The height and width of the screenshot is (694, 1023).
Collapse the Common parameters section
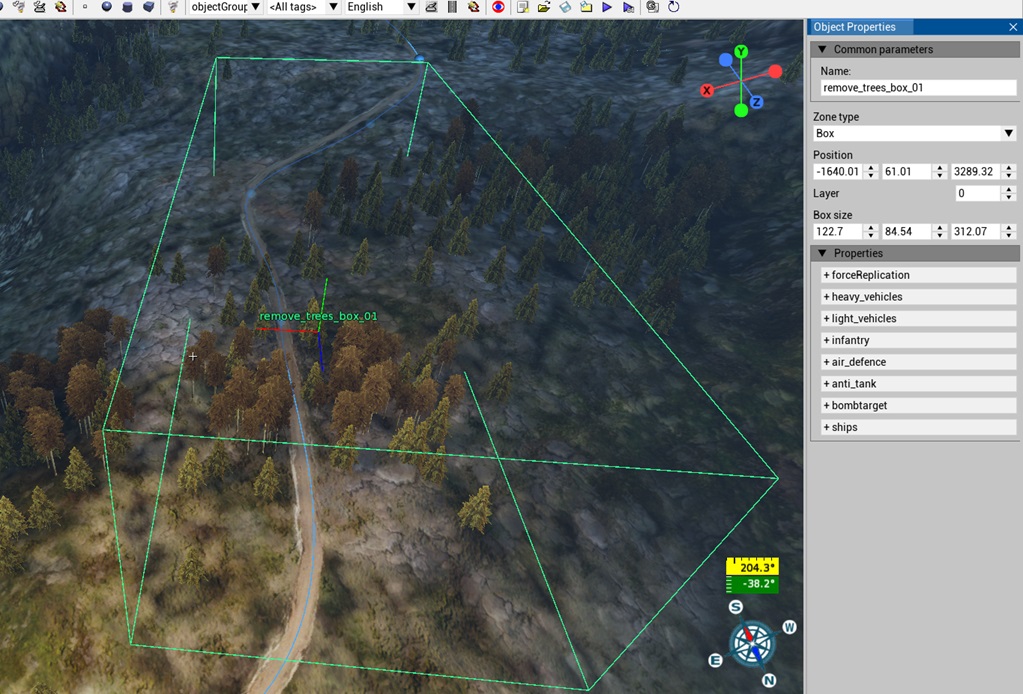(x=823, y=49)
